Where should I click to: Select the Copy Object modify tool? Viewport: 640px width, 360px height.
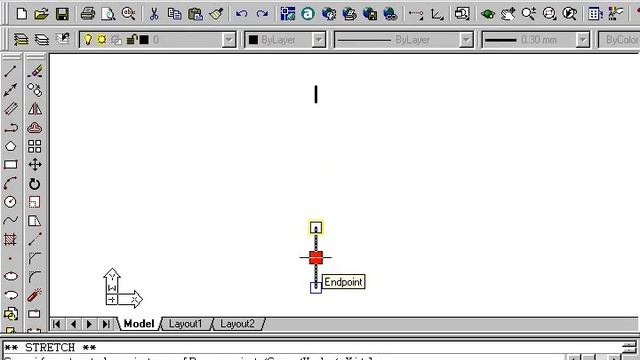tap(35, 90)
